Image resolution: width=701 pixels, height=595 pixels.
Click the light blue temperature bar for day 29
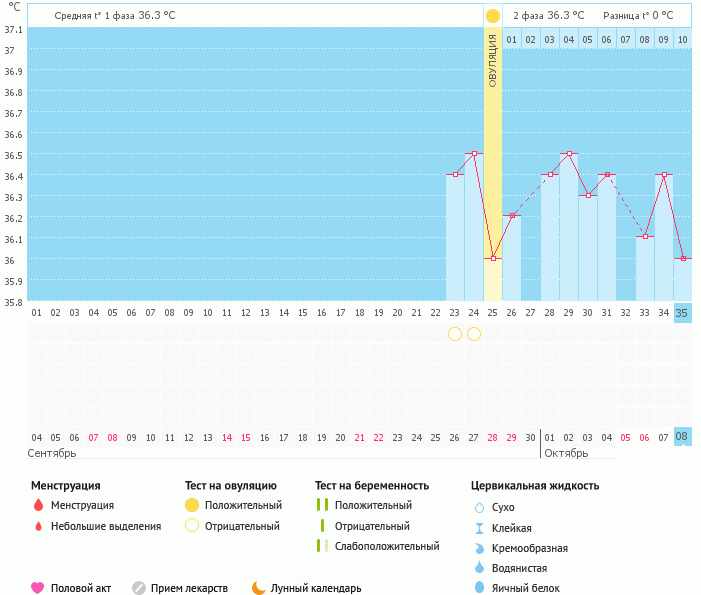tap(568, 230)
